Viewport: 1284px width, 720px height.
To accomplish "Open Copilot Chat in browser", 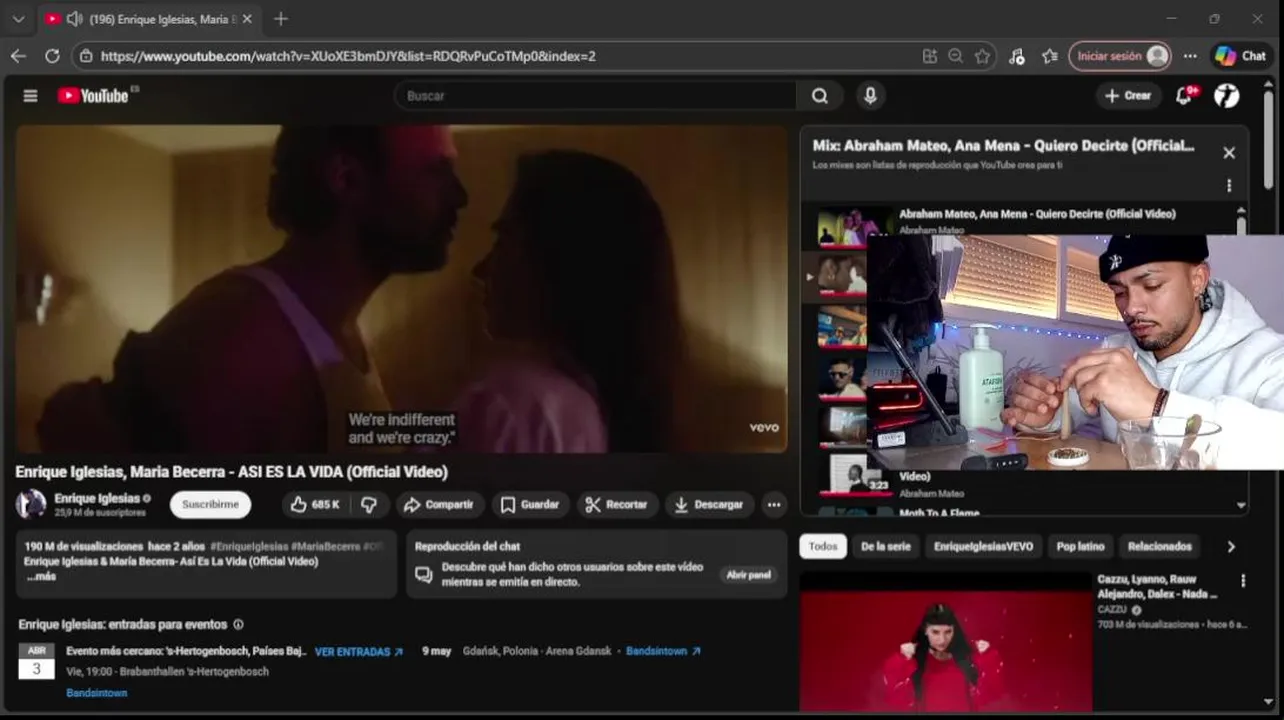I will [x=1240, y=56].
